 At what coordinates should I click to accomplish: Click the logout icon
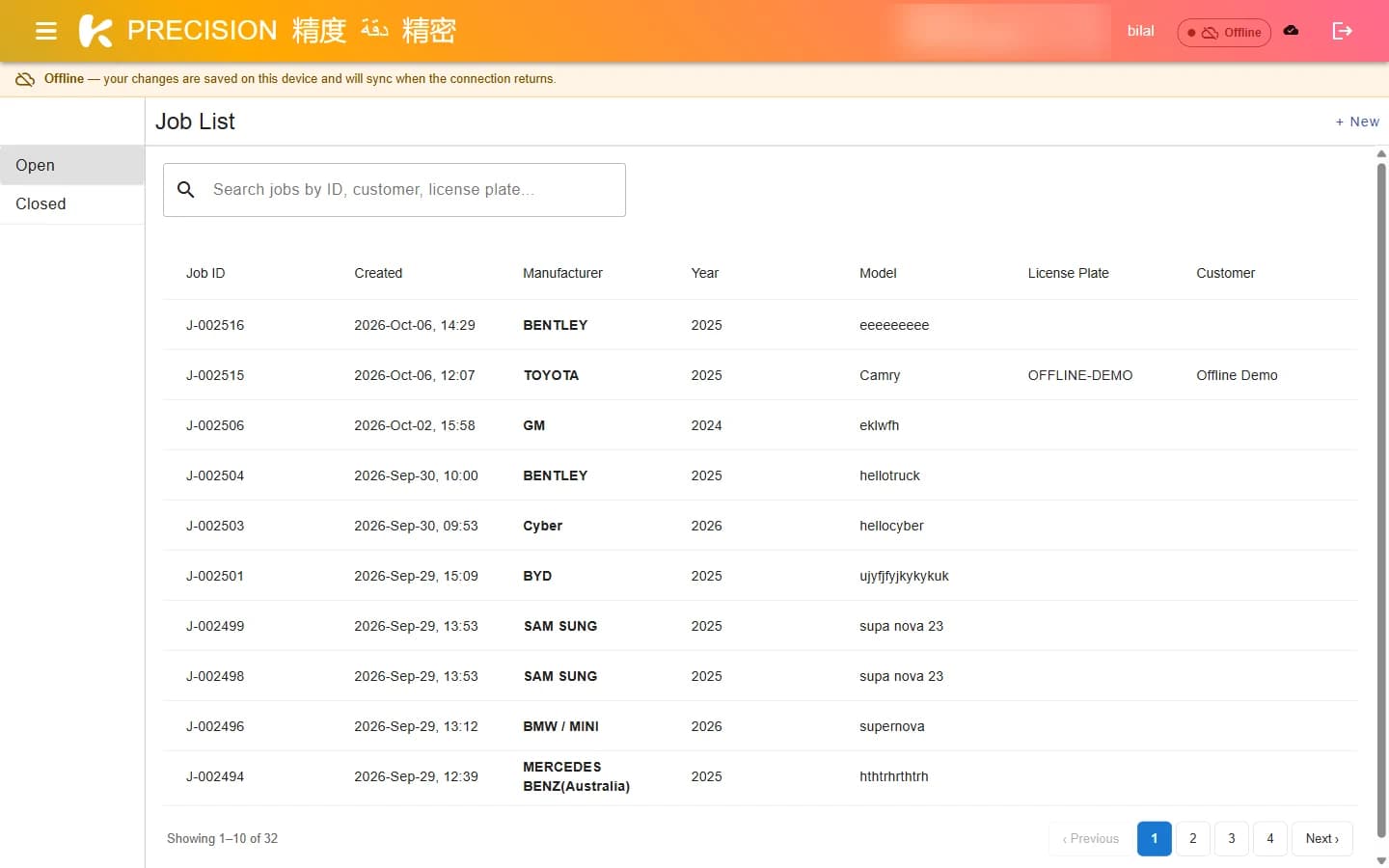1342,31
